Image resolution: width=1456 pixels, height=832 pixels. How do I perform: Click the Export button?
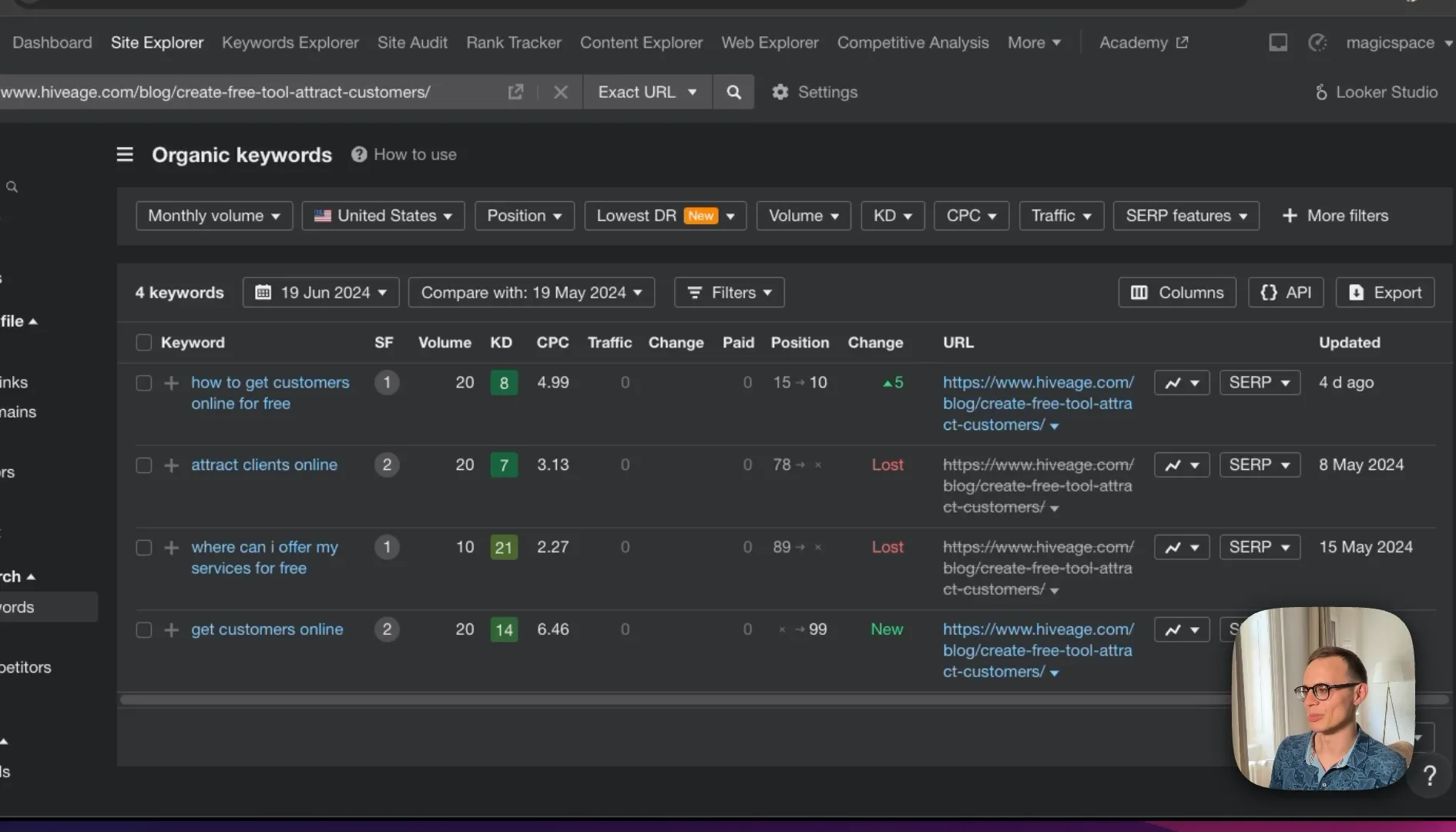pos(1385,293)
